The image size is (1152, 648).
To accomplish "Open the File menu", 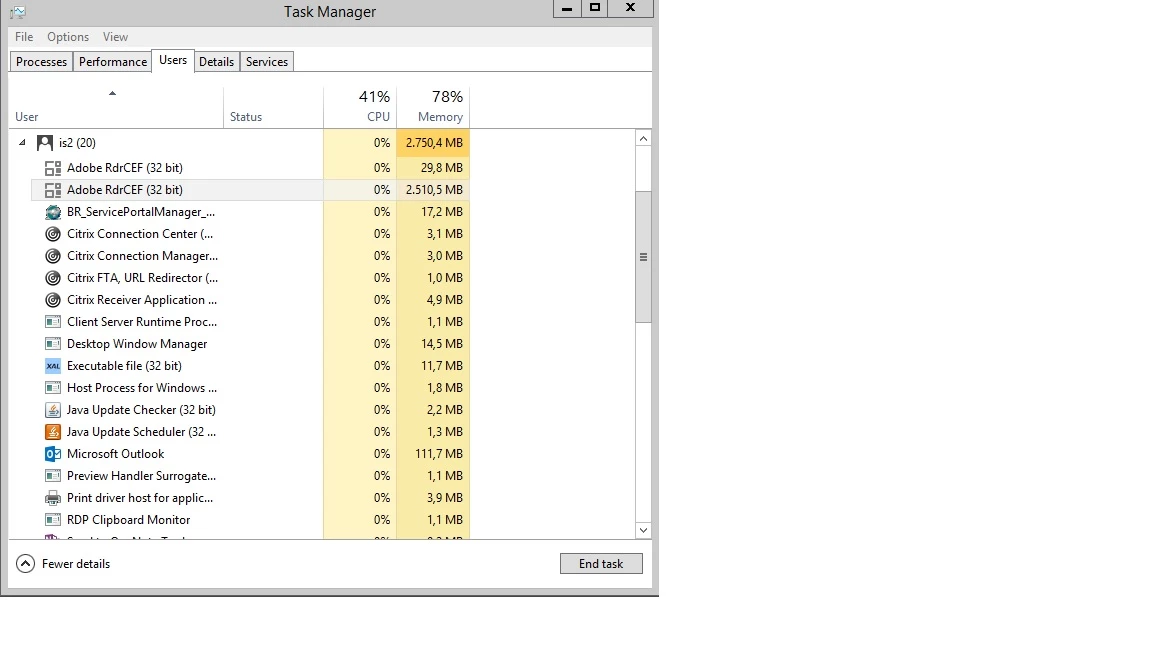I will tap(24, 37).
